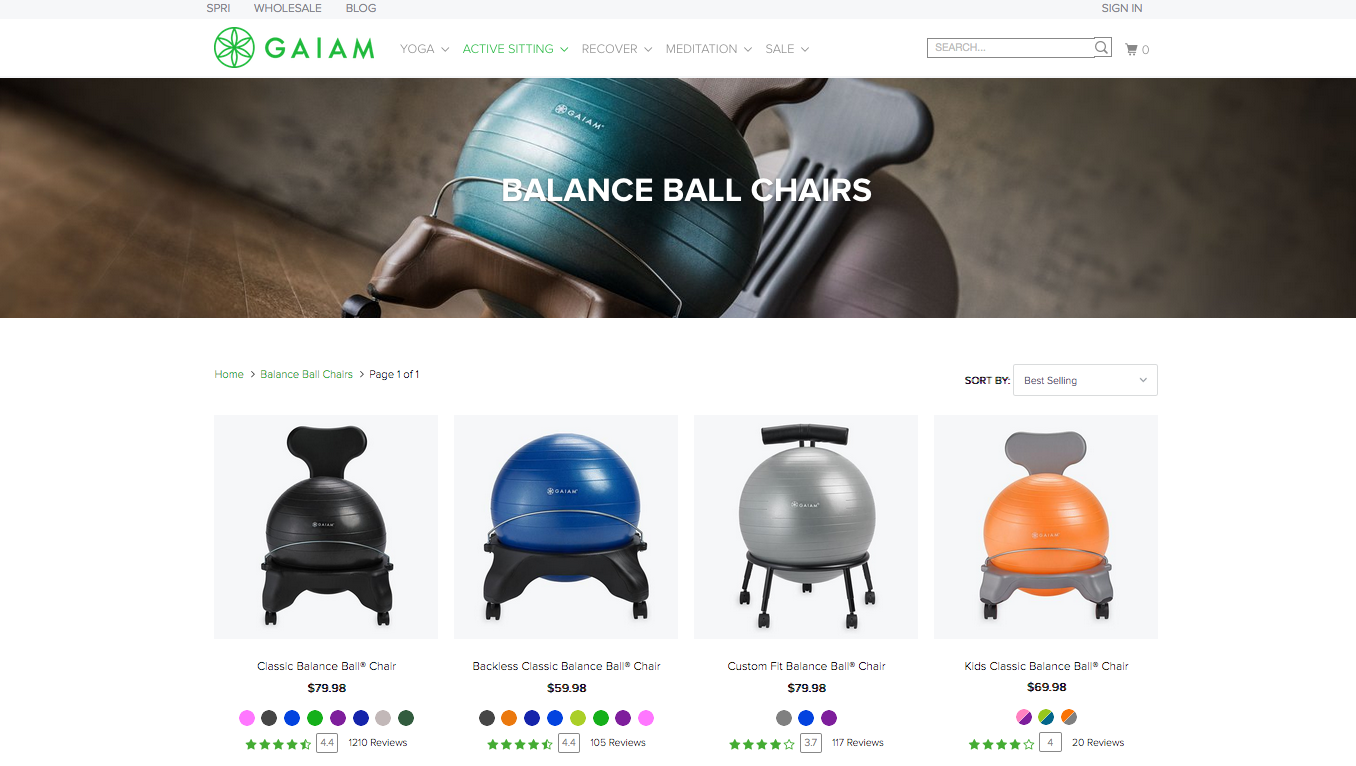Expand the Active Sitting menu
The image size is (1356, 766).
[x=515, y=49]
